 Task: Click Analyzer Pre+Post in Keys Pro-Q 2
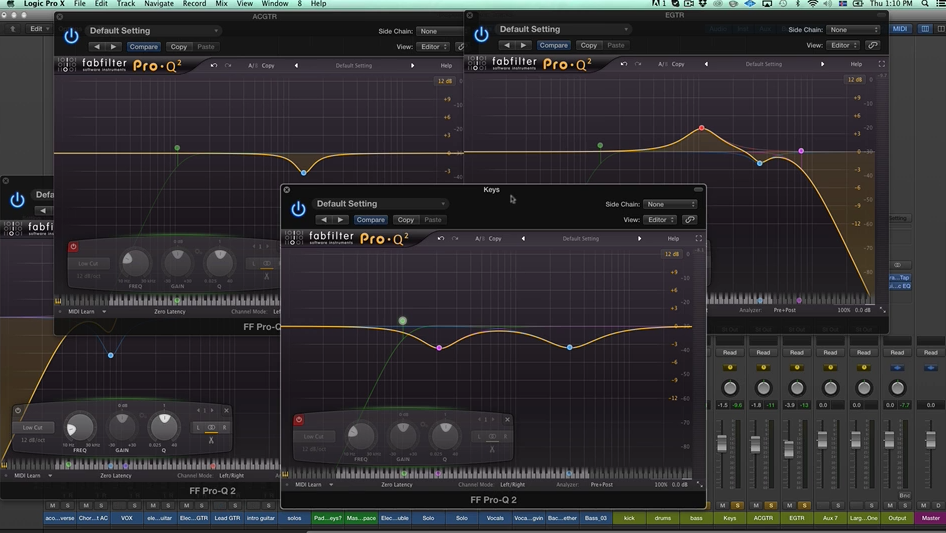pos(602,484)
